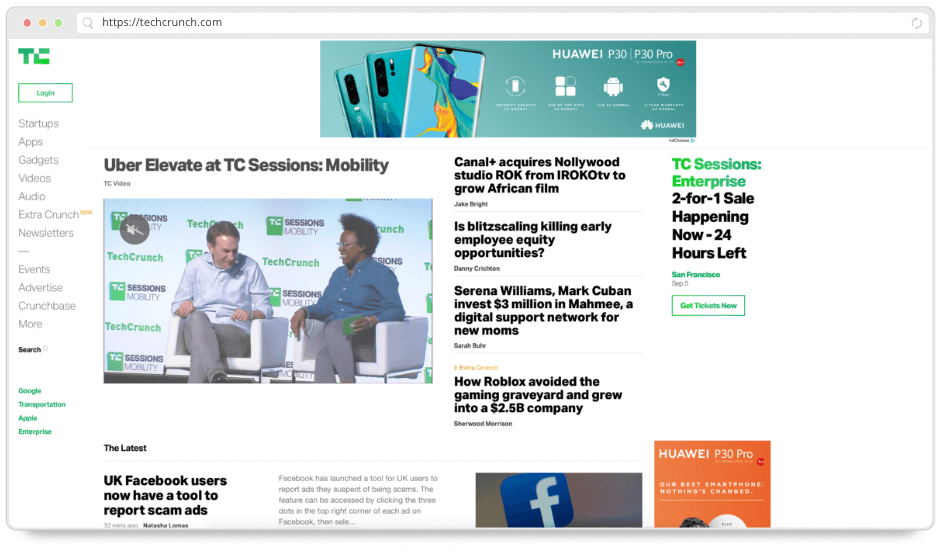Open the Videos section
This screenshot has height=555, width=942.
click(34, 178)
